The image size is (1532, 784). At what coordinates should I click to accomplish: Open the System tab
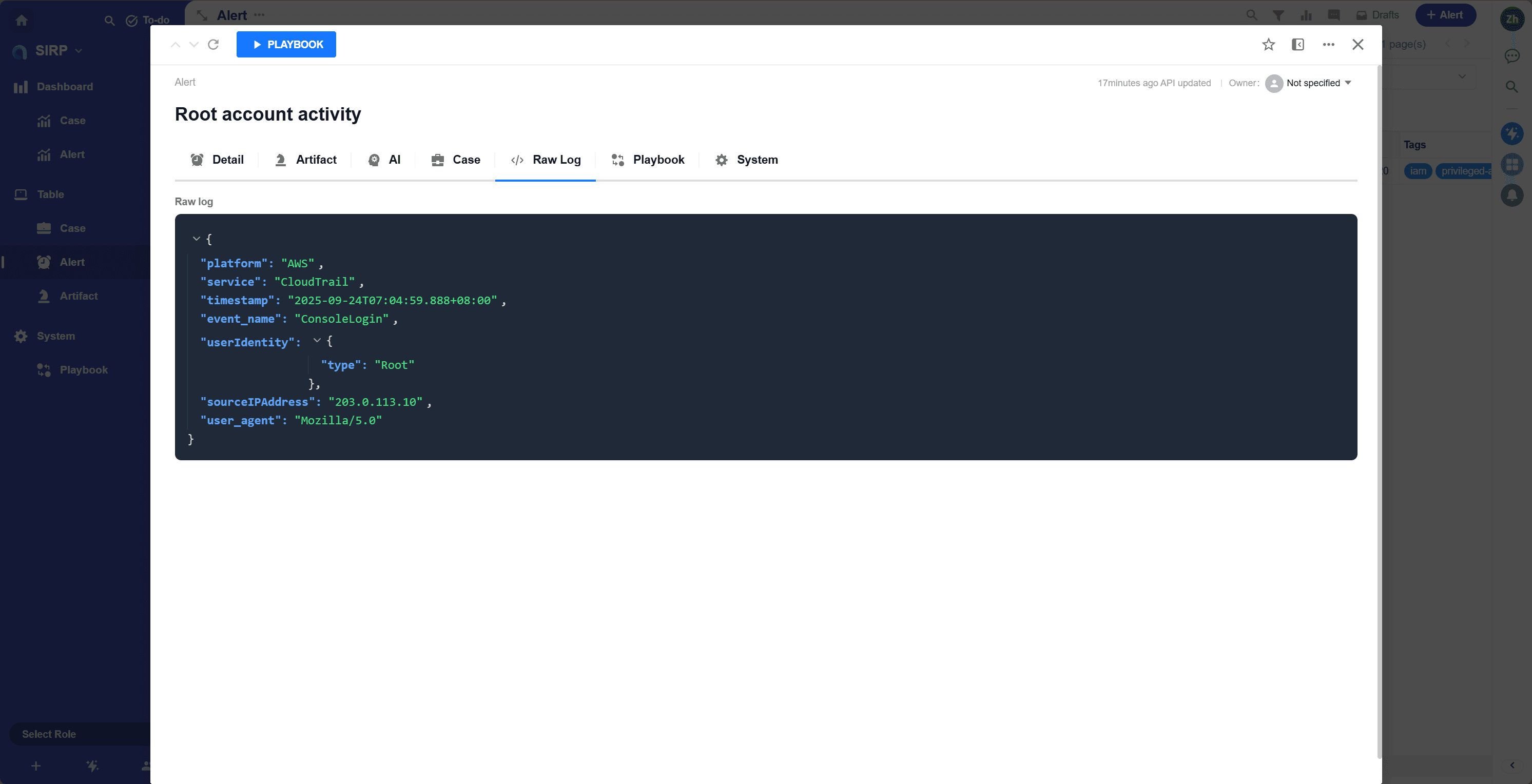pos(746,159)
